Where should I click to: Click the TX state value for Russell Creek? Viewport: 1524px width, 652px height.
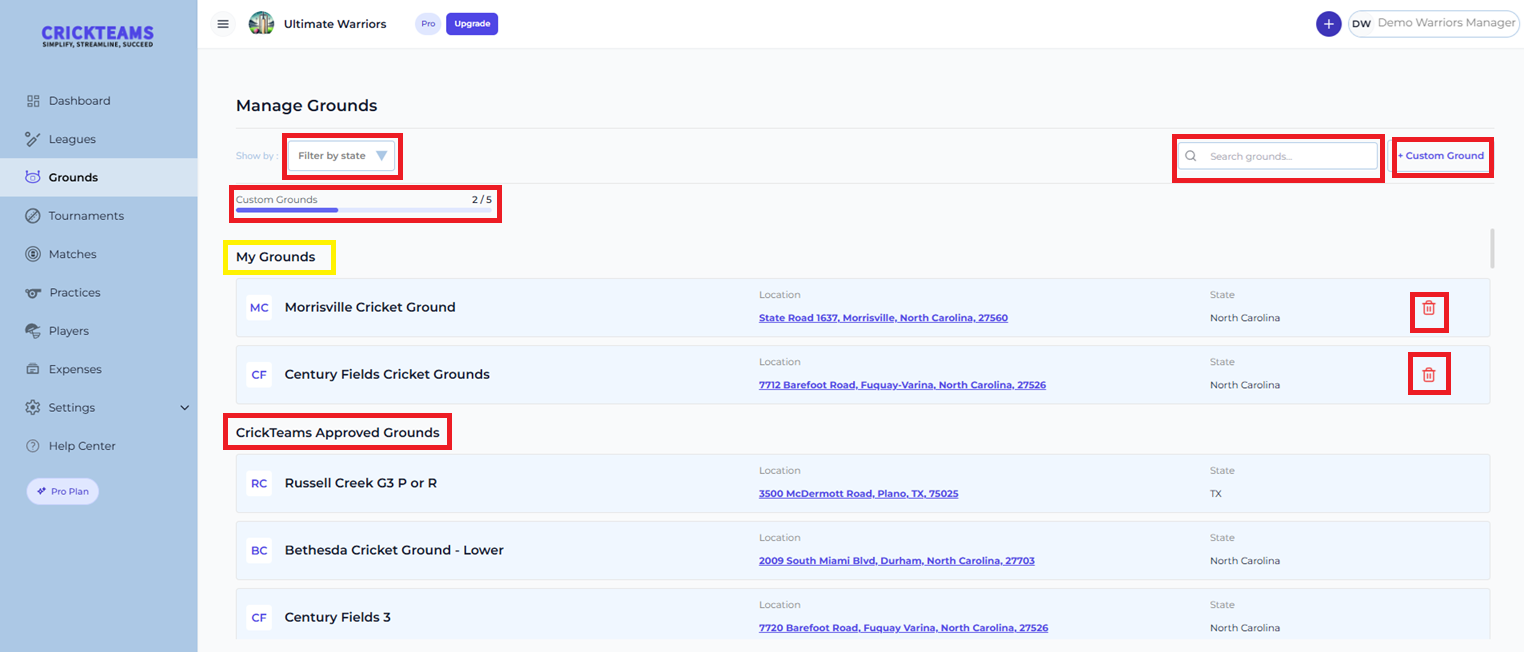click(x=1216, y=494)
